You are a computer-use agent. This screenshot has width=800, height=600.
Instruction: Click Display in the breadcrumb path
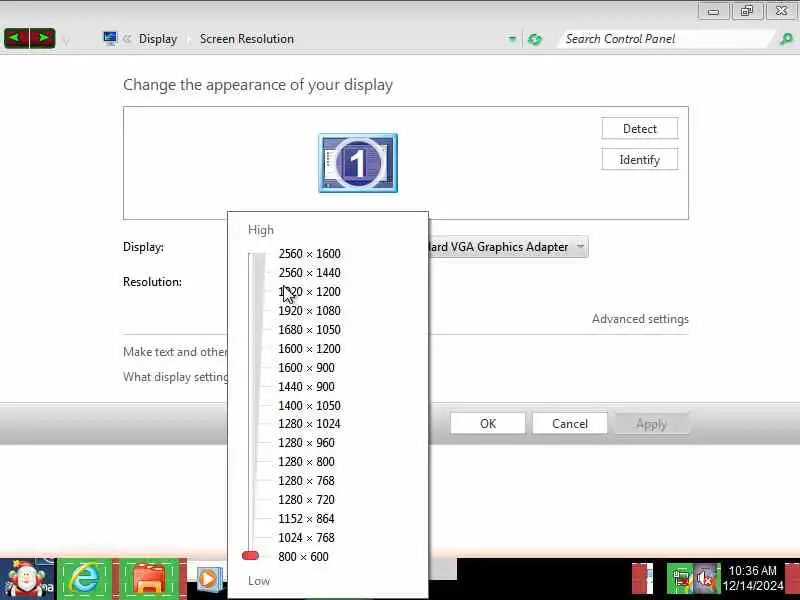(158, 39)
